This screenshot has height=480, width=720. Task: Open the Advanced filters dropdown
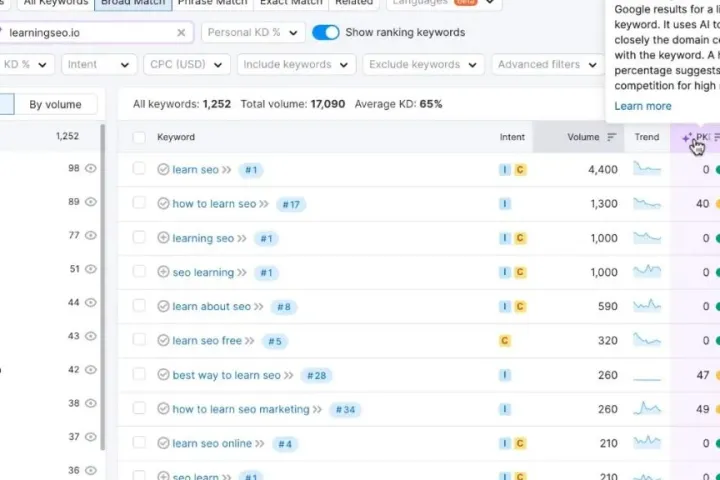(547, 65)
